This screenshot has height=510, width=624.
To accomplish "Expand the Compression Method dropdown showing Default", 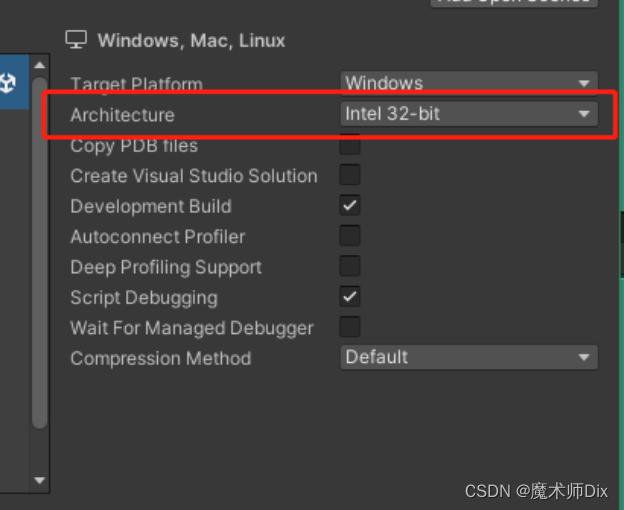I will pyautogui.click(x=468, y=357).
